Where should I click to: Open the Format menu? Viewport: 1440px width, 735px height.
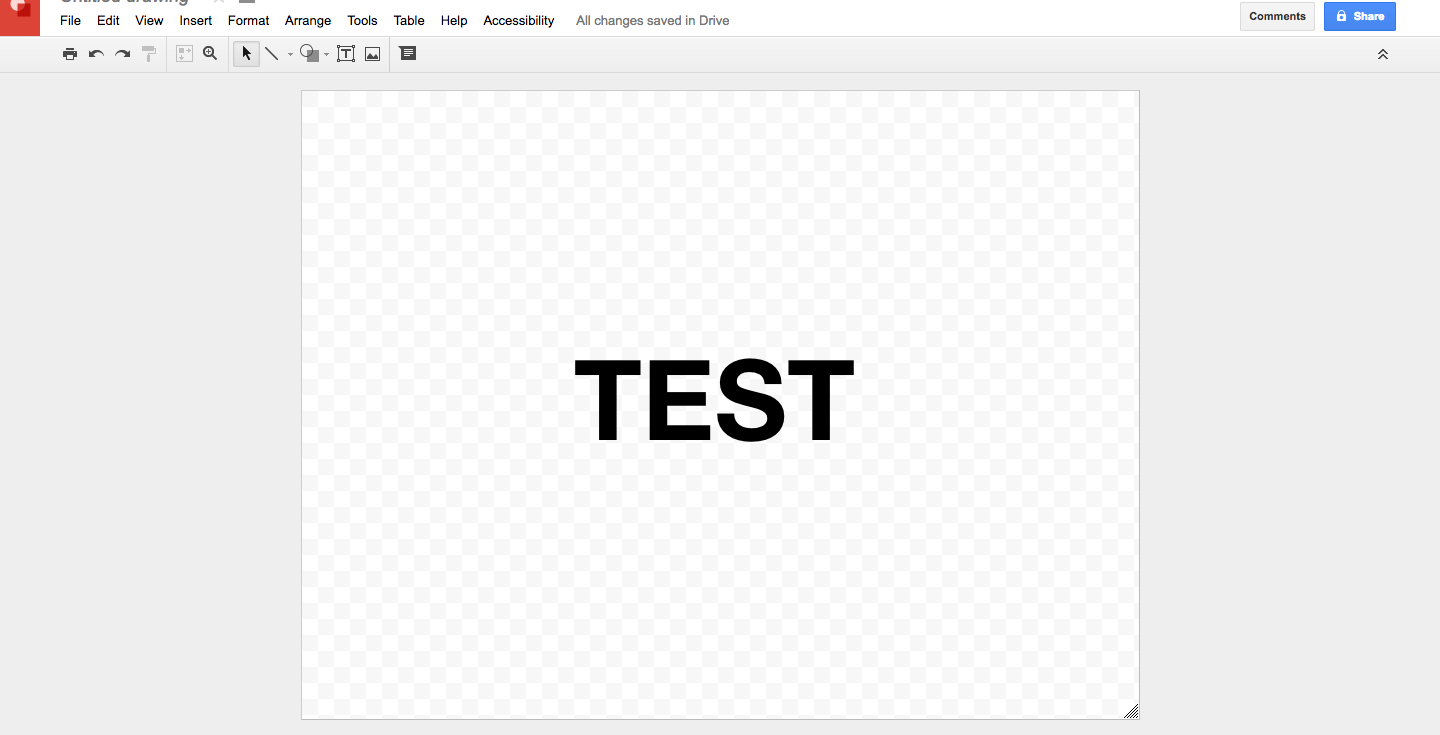(x=249, y=20)
